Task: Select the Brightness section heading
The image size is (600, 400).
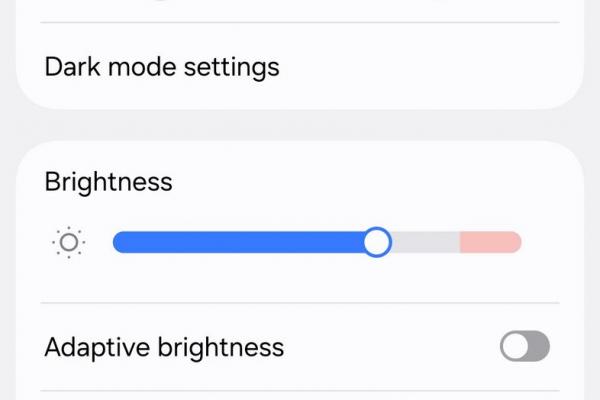Action: coord(109,182)
